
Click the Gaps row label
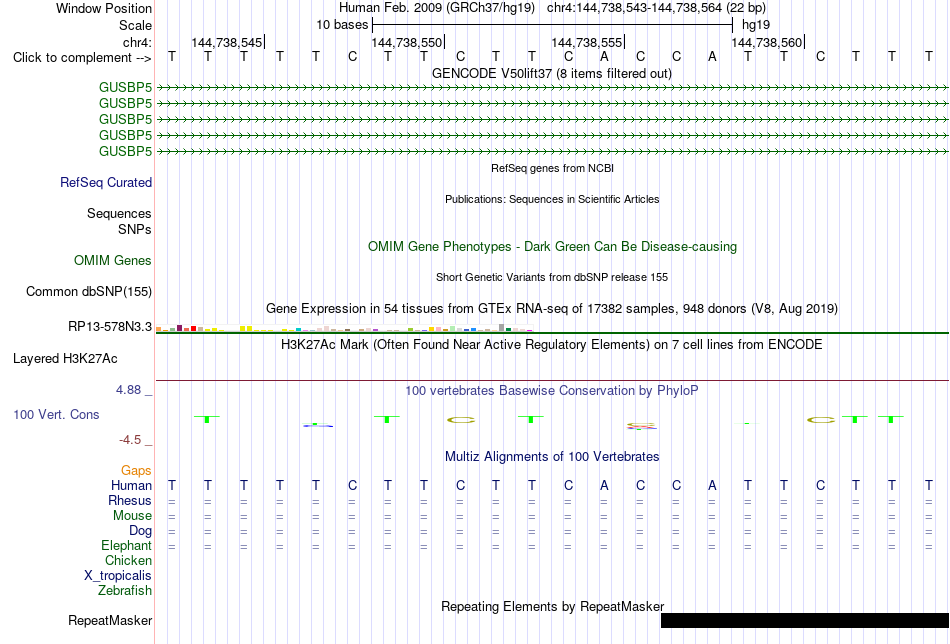point(136,471)
